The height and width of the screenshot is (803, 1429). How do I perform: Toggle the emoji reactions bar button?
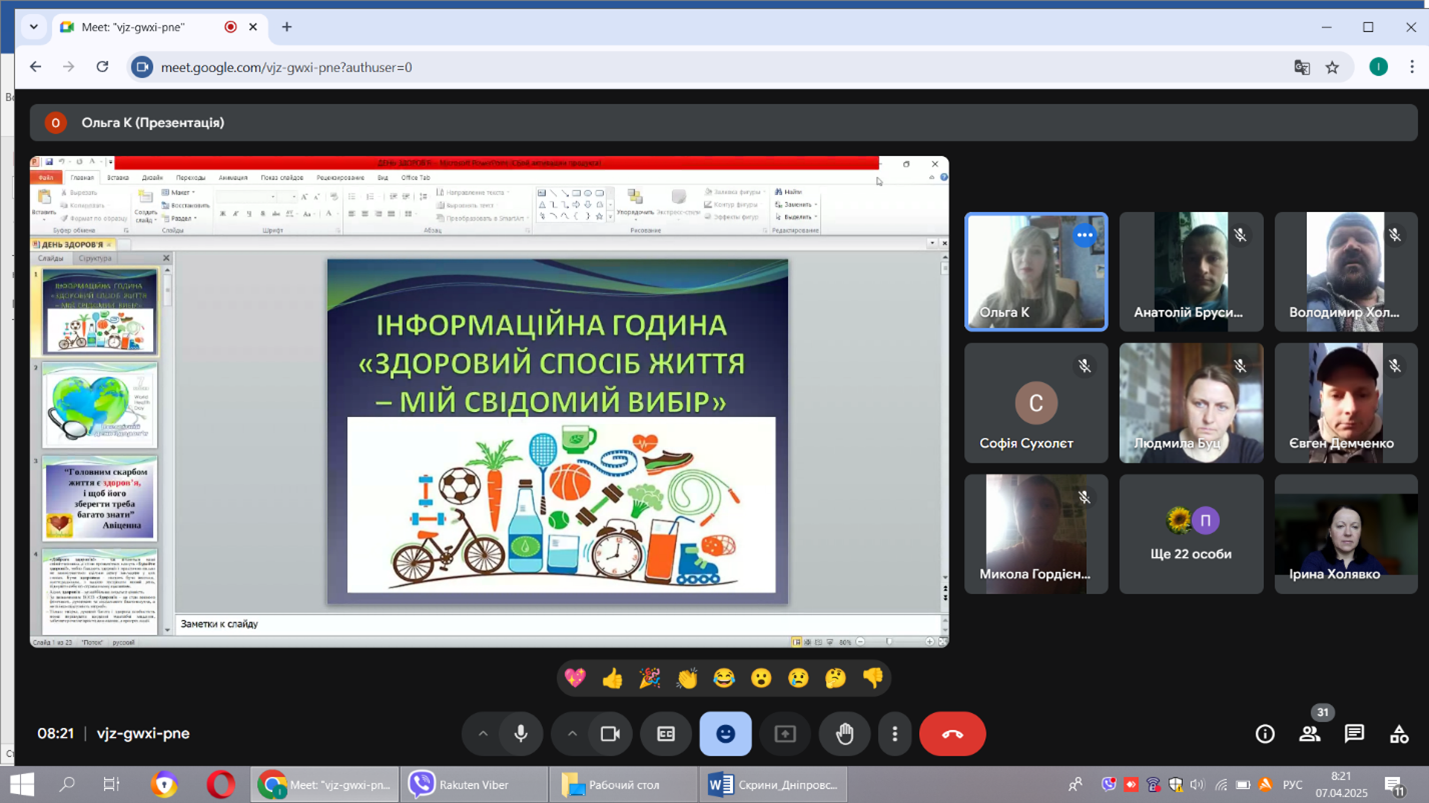(725, 734)
